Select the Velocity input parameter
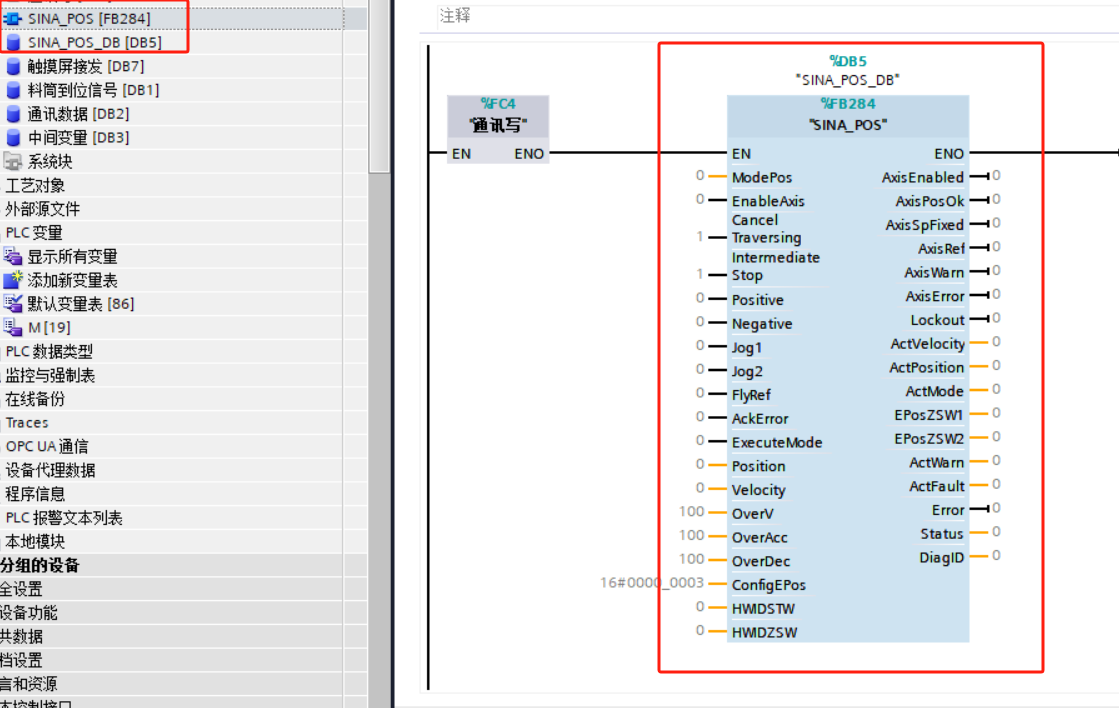The height and width of the screenshot is (708, 1119). 758,490
